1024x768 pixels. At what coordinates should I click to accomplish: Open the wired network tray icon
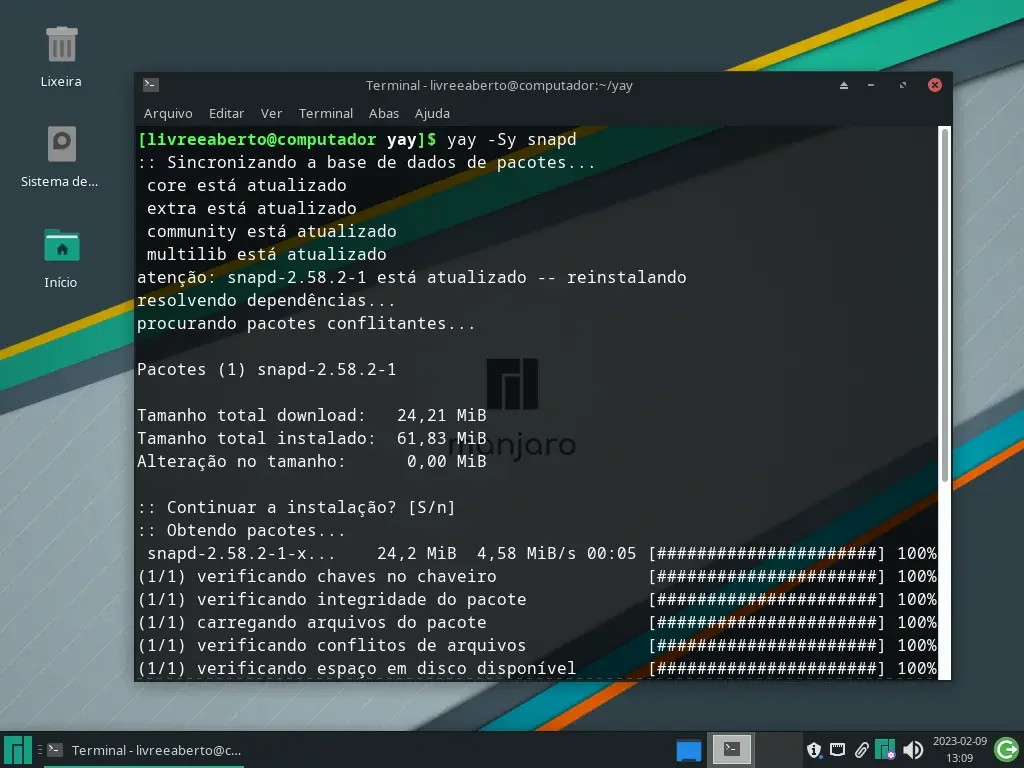(837, 750)
